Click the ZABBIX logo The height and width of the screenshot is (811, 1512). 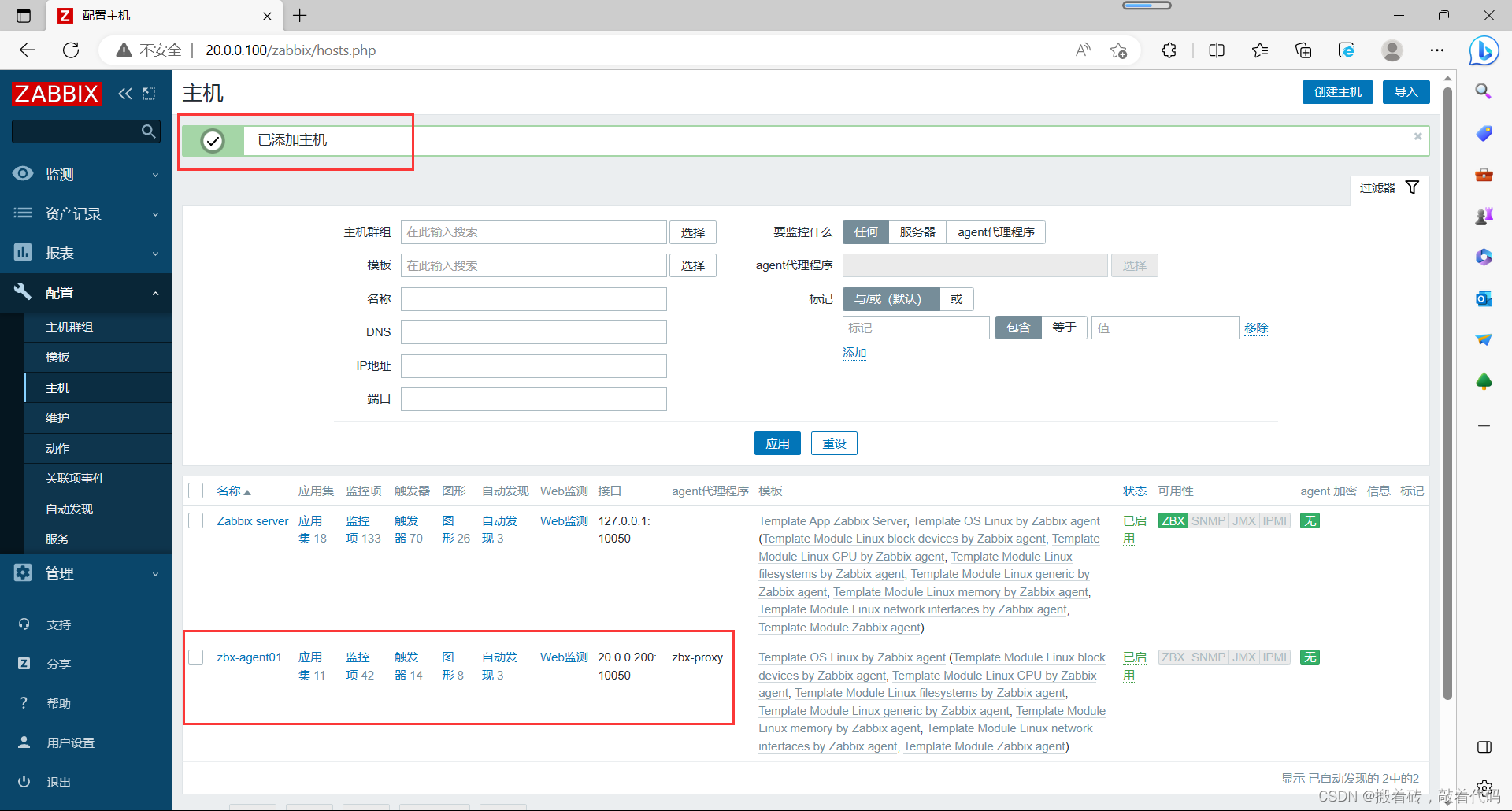(57, 94)
